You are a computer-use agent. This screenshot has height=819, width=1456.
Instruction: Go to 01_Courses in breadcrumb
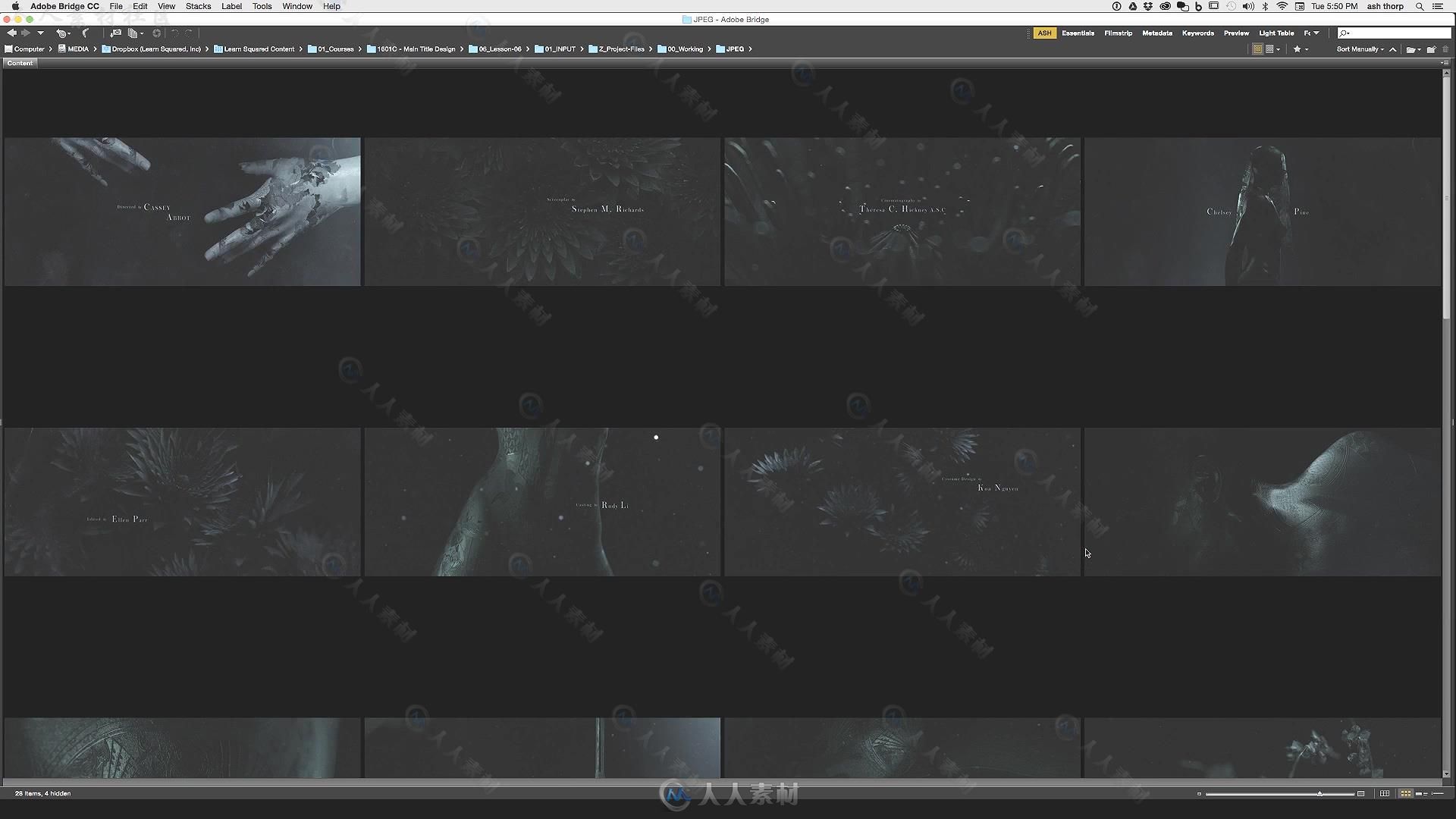331,49
